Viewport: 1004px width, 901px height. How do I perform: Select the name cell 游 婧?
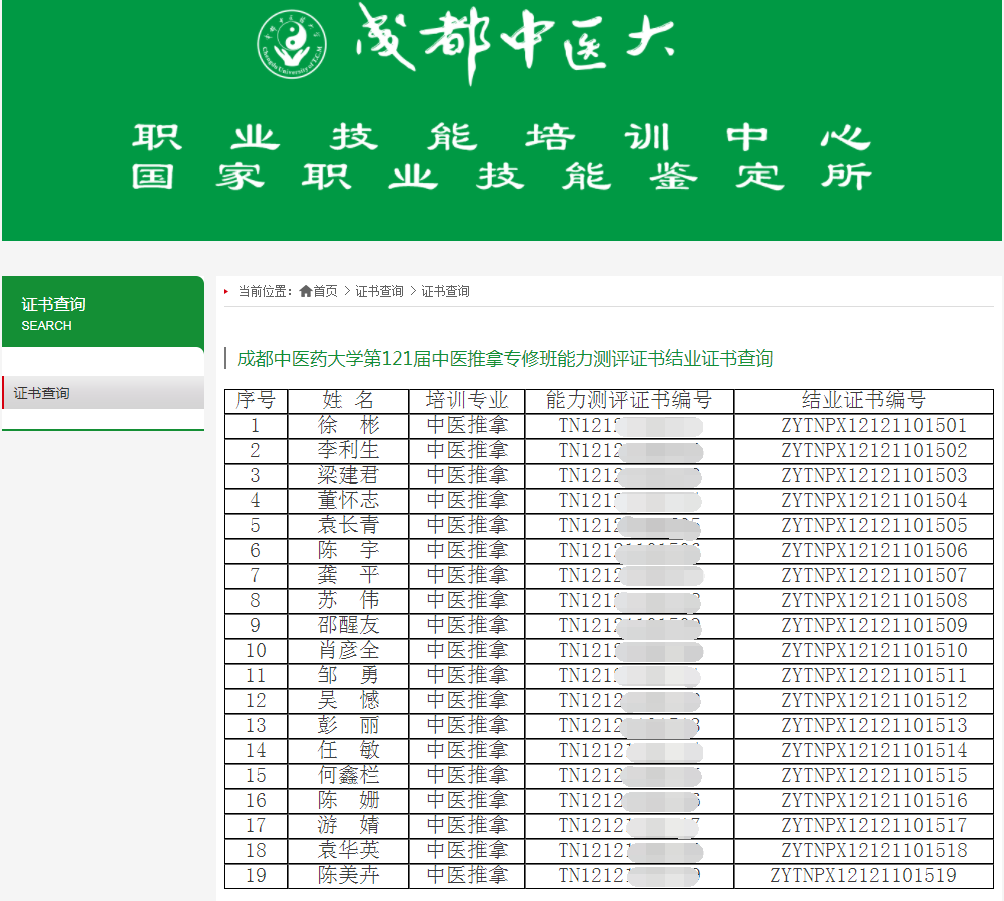point(348,825)
